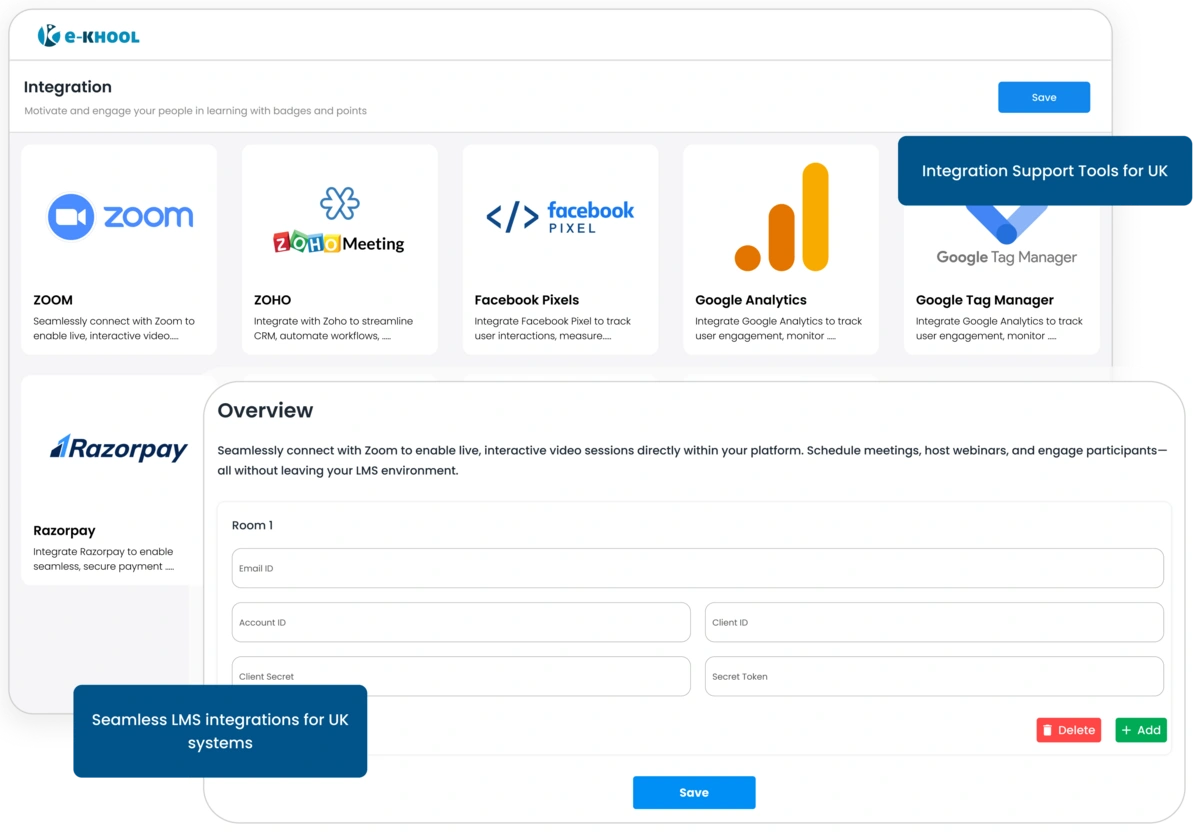Click the e-KHOOL logo

87,33
